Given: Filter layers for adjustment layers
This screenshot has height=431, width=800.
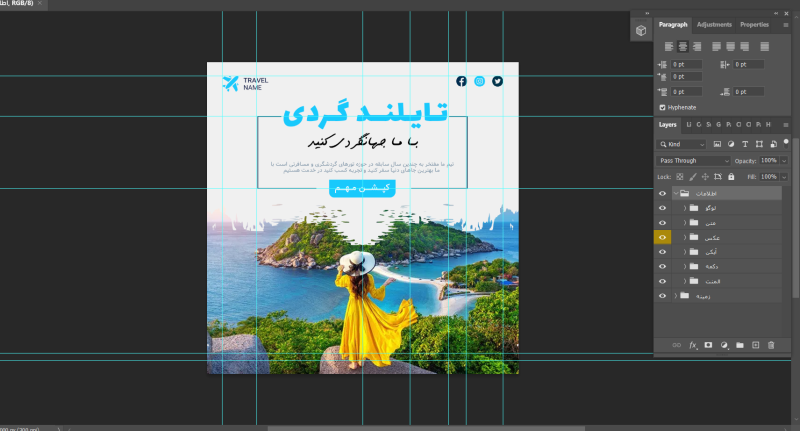Looking at the screenshot, I should coord(731,144).
